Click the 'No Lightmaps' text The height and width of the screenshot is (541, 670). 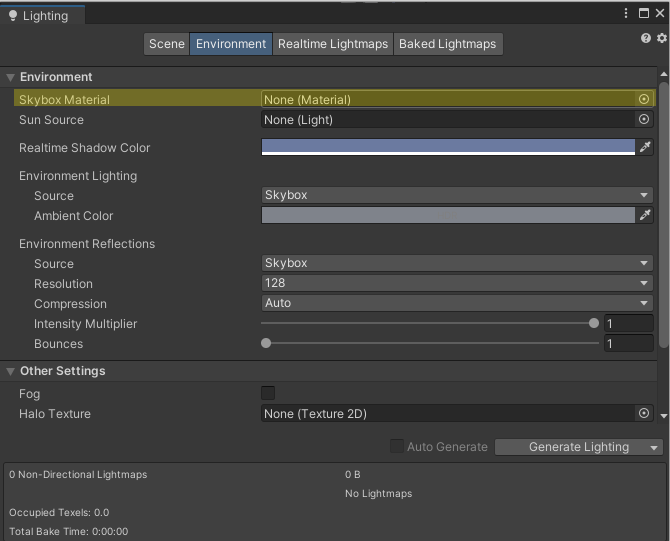(379, 494)
